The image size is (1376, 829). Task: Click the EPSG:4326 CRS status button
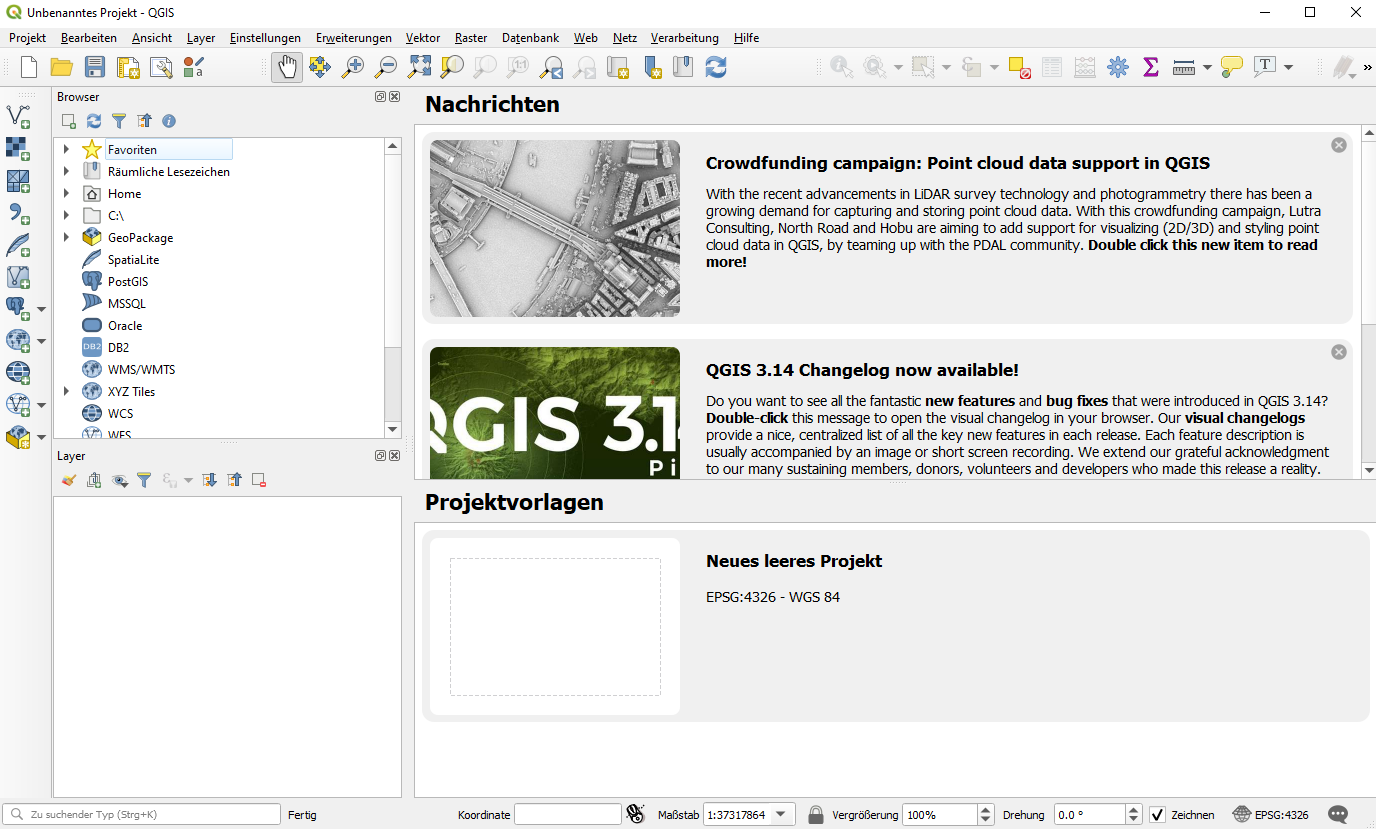pos(1271,814)
